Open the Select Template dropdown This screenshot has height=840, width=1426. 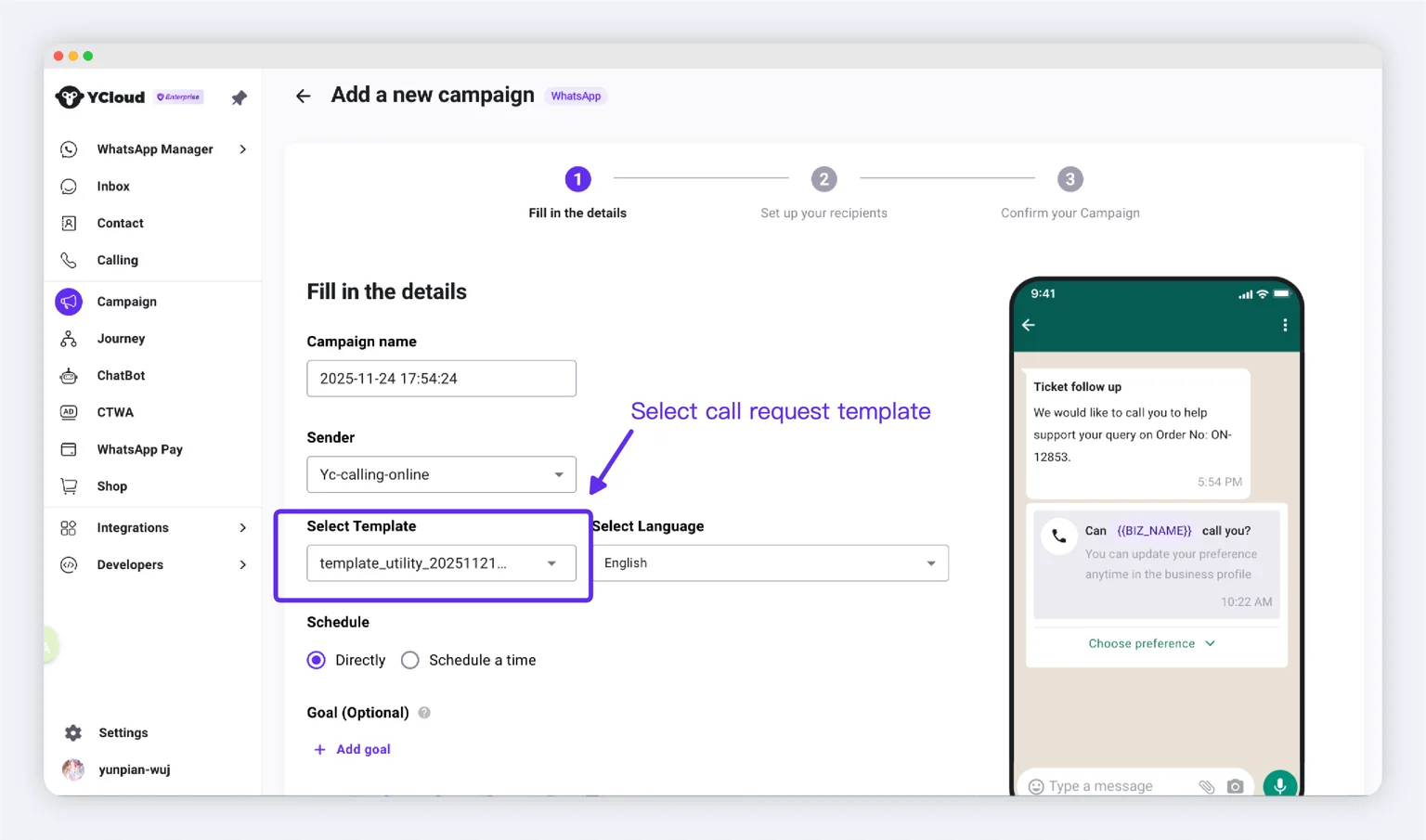442,563
